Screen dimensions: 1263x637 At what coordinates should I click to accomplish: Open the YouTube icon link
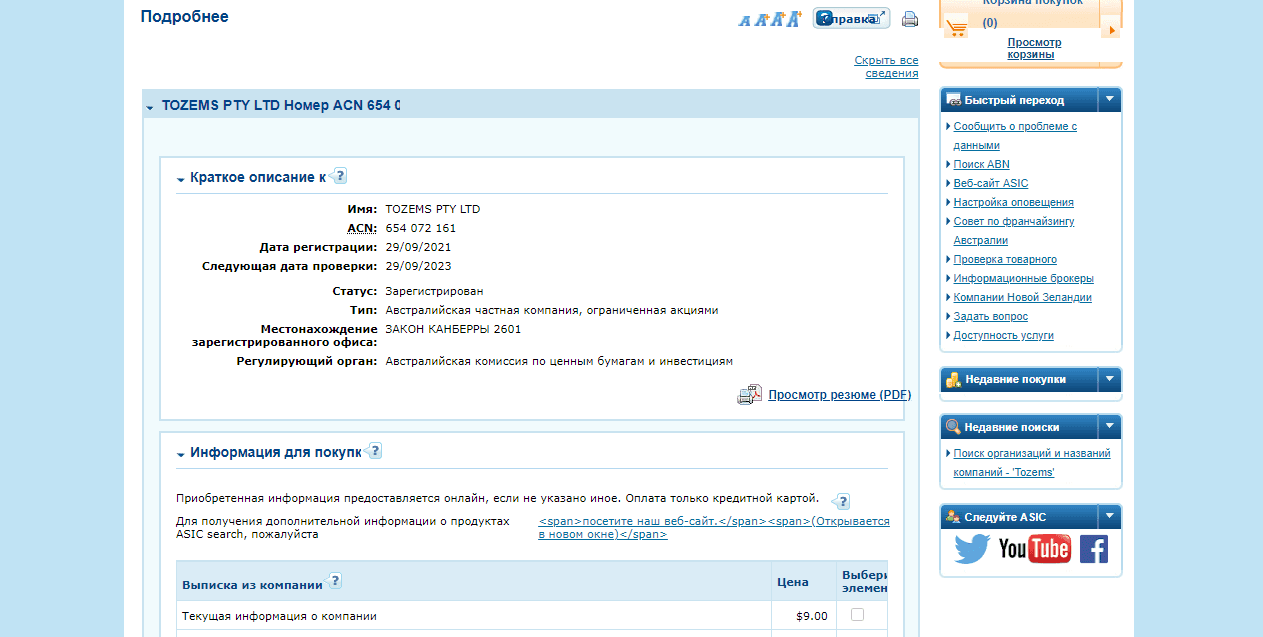[1034, 549]
